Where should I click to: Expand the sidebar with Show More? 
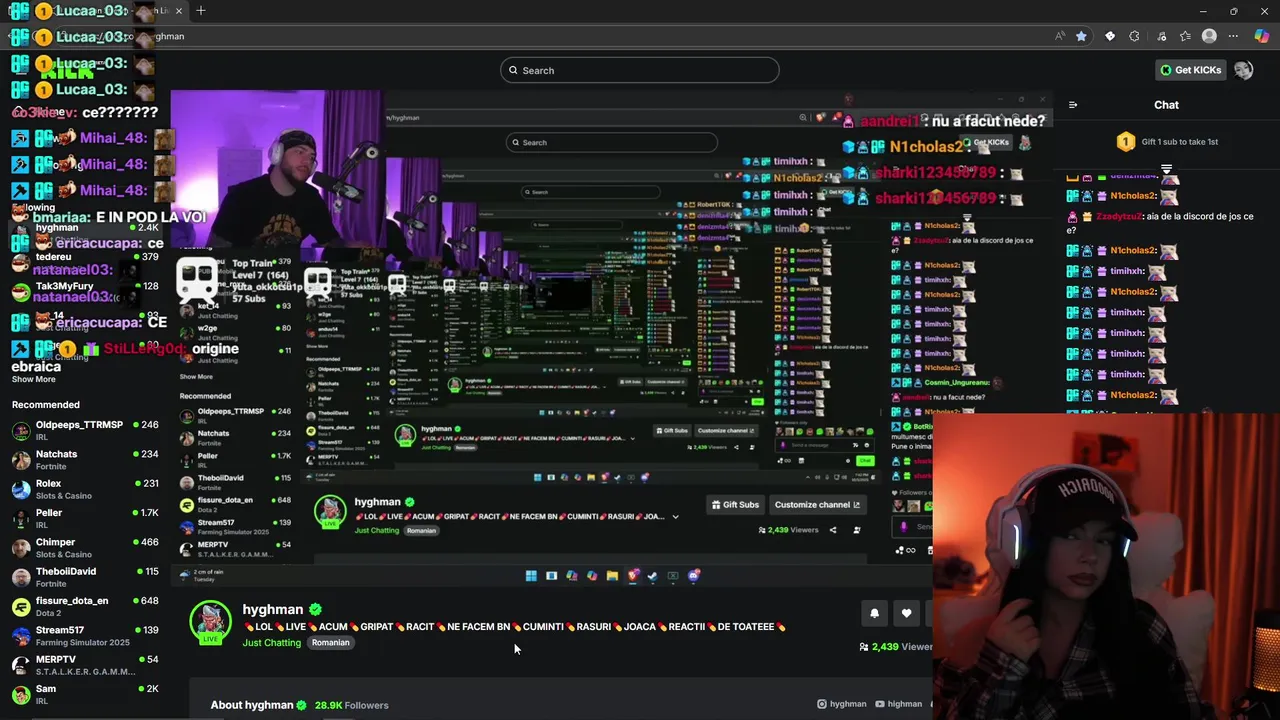click(33, 380)
